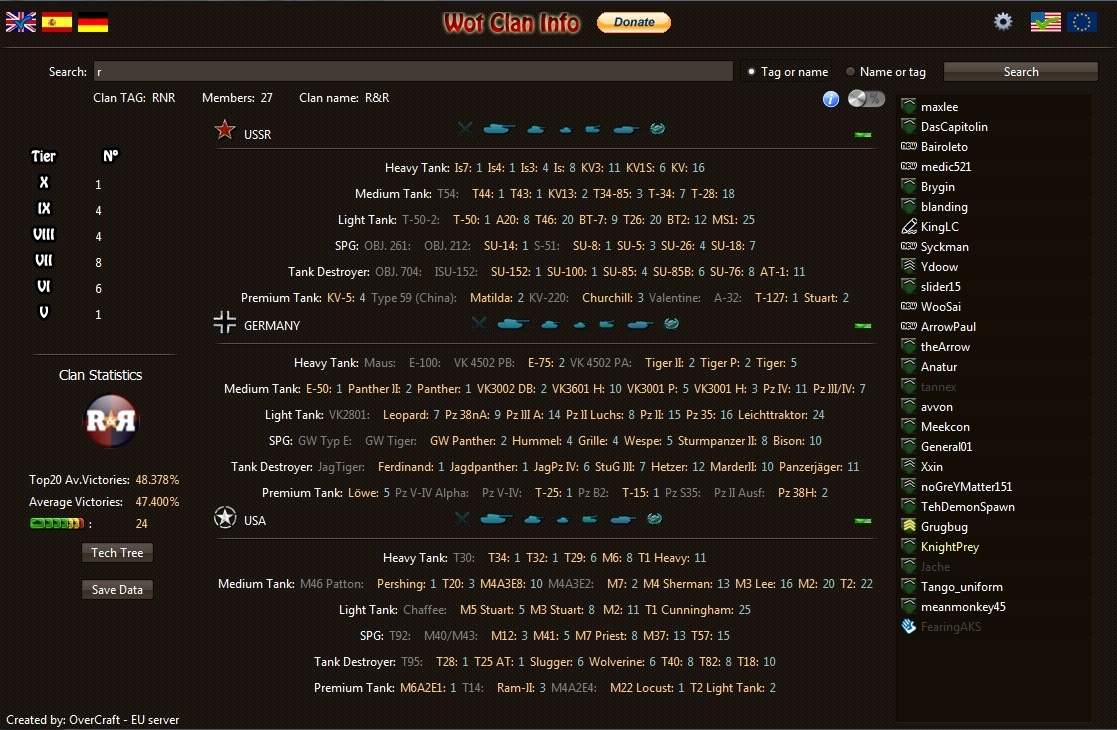This screenshot has width=1117, height=730.
Task: Filter USA by light tank icon
Action: [x=563, y=520]
